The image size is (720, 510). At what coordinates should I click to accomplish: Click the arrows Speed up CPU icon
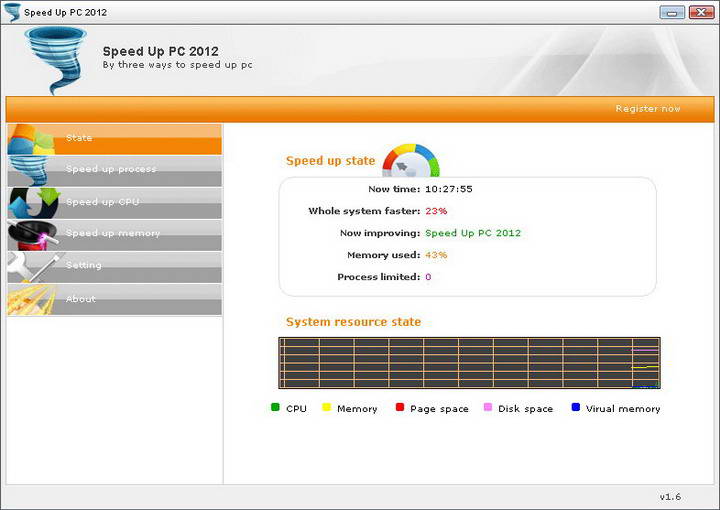pyautogui.click(x=33, y=203)
